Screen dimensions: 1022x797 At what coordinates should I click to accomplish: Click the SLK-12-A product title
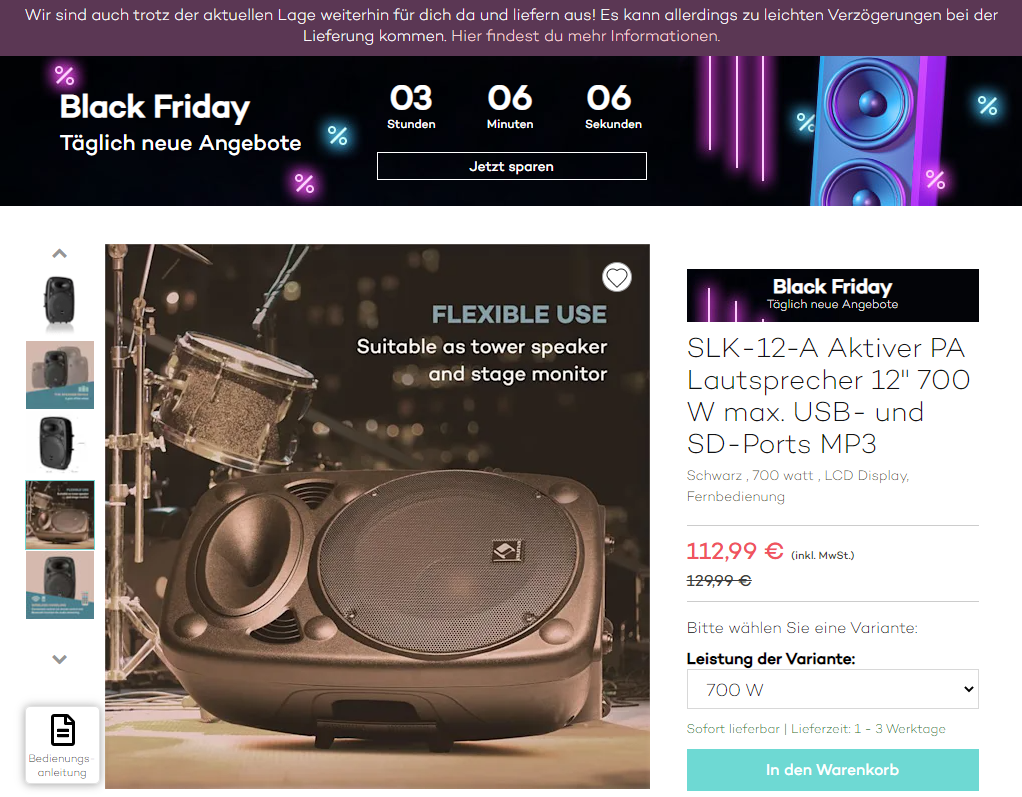828,396
